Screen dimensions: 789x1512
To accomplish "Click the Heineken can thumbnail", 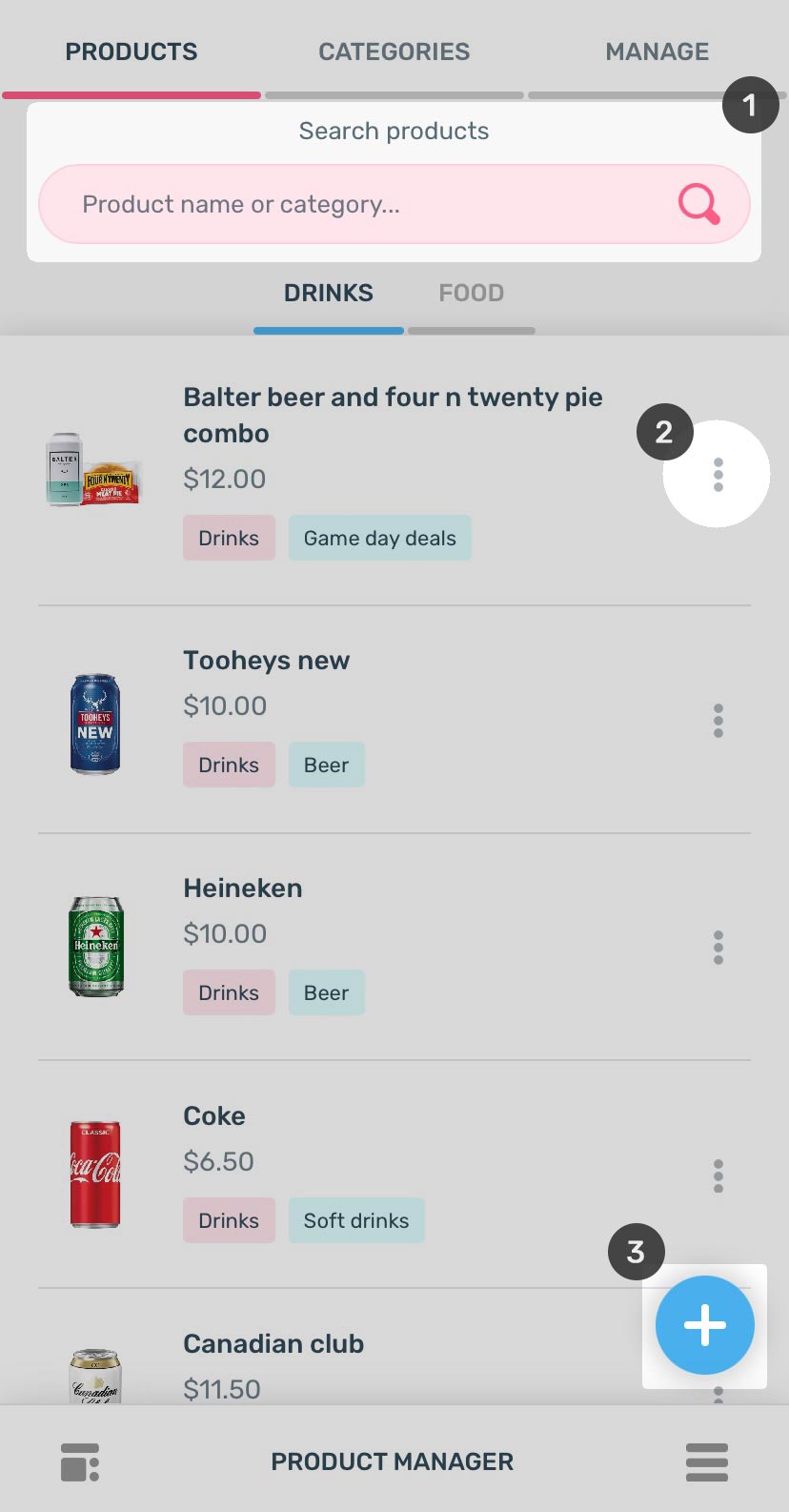I will 96,947.
